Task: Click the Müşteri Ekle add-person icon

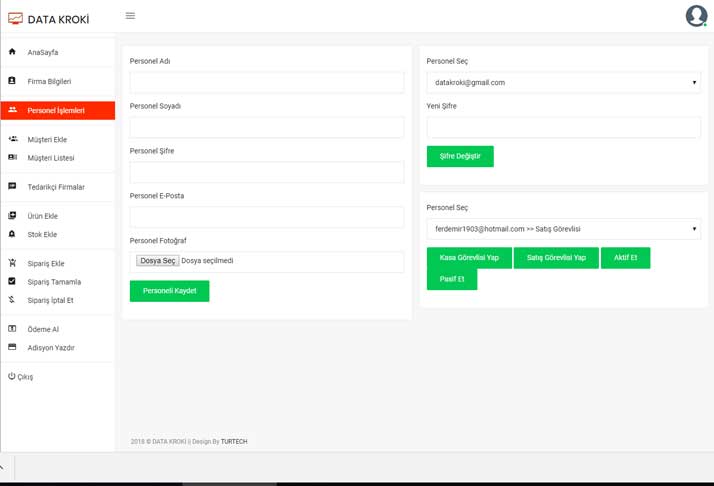Action: [13, 139]
